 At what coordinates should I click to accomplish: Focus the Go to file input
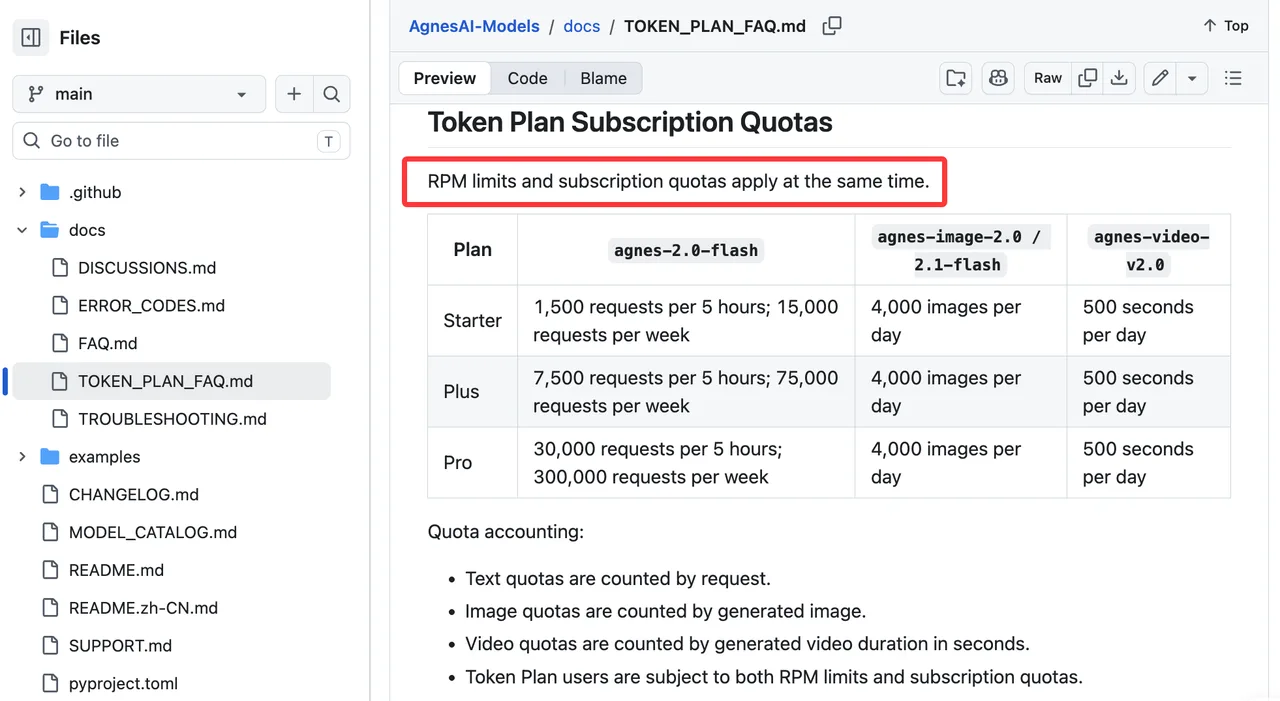(181, 141)
